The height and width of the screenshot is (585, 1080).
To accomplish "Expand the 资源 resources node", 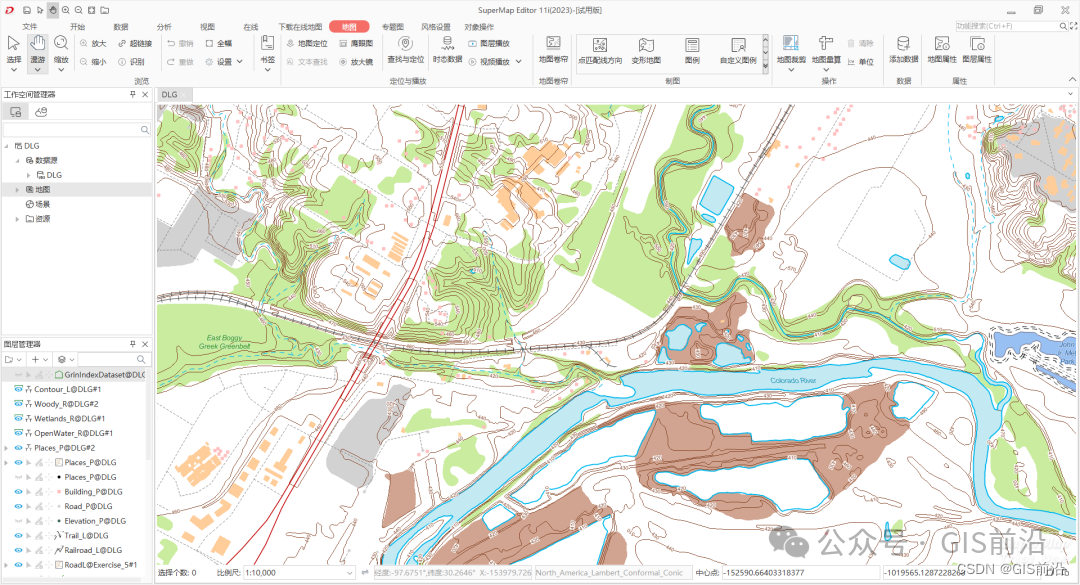I will 17,219.
